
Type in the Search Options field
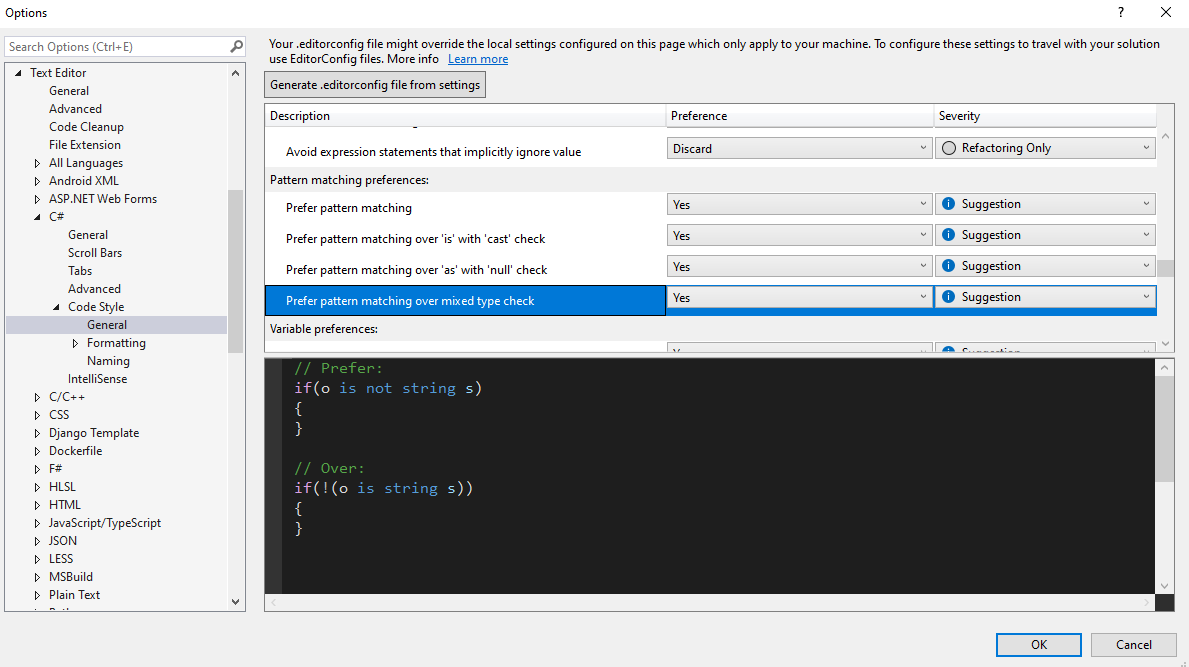coord(115,46)
